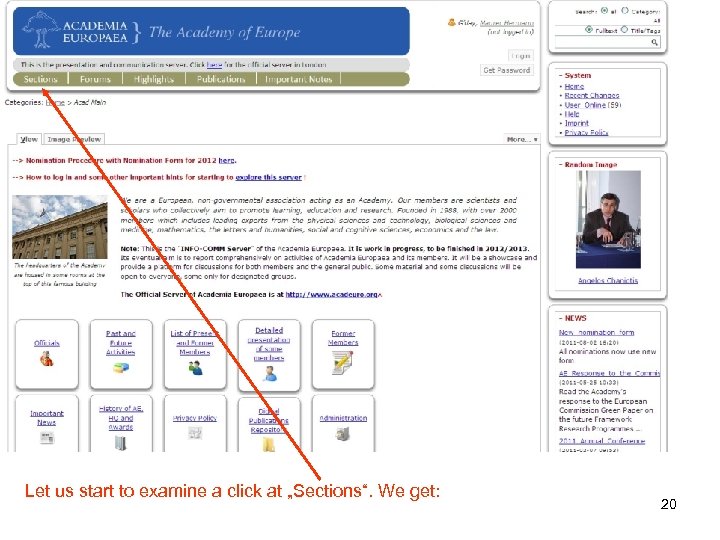Click the magnifier search icon
This screenshot has width=720, height=540.
coord(654,42)
